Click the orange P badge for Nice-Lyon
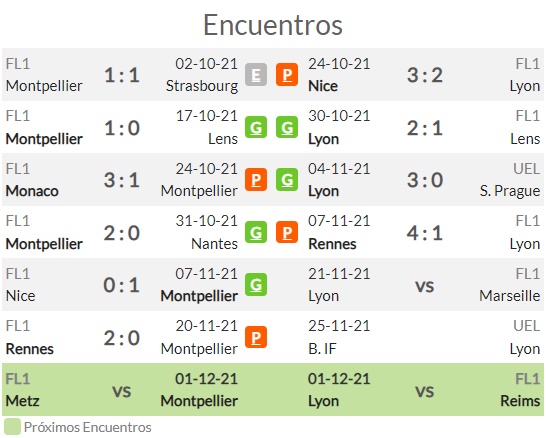 [287, 75]
